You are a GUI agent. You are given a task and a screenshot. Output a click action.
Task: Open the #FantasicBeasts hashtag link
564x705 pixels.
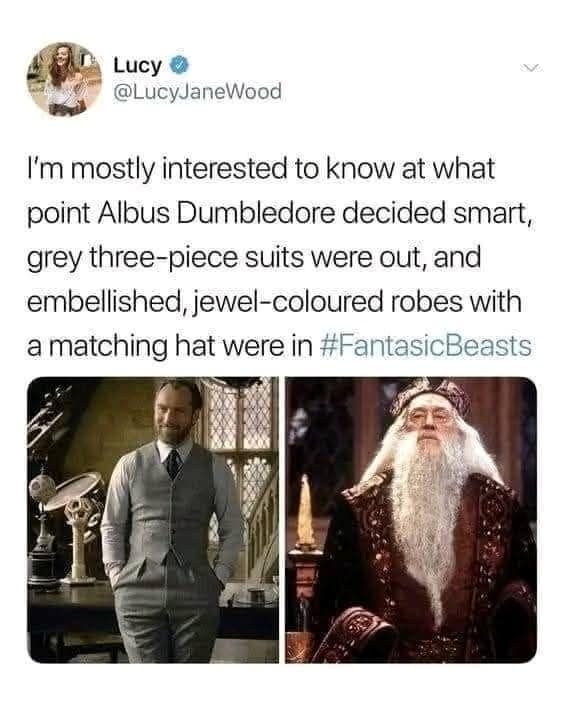point(426,346)
